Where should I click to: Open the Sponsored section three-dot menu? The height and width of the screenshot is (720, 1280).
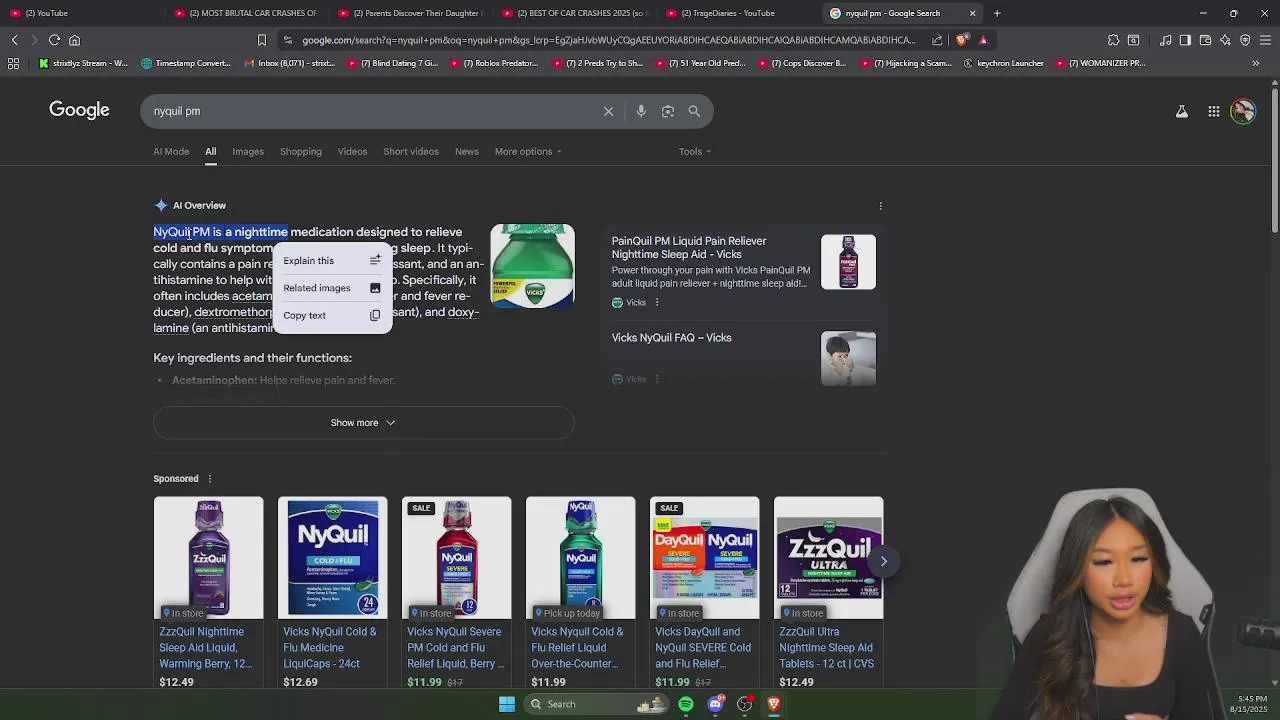pos(209,479)
